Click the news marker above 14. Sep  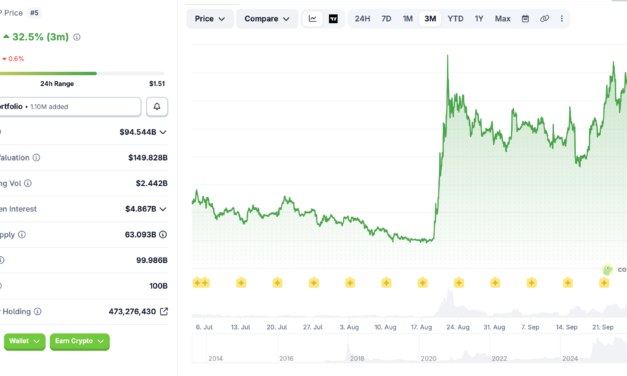tap(568, 283)
